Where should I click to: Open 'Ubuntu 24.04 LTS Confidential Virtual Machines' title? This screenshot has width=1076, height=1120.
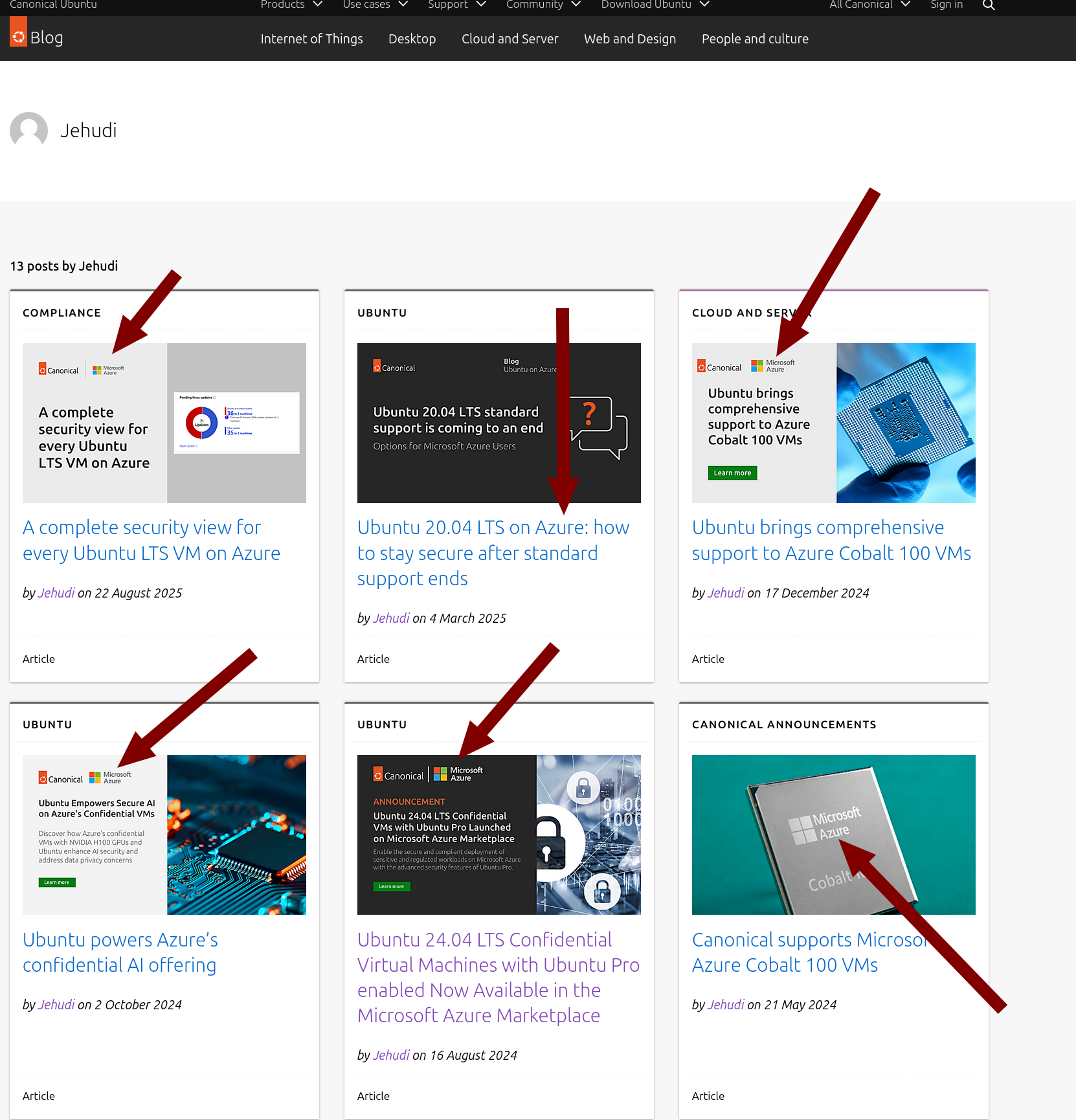[499, 977]
